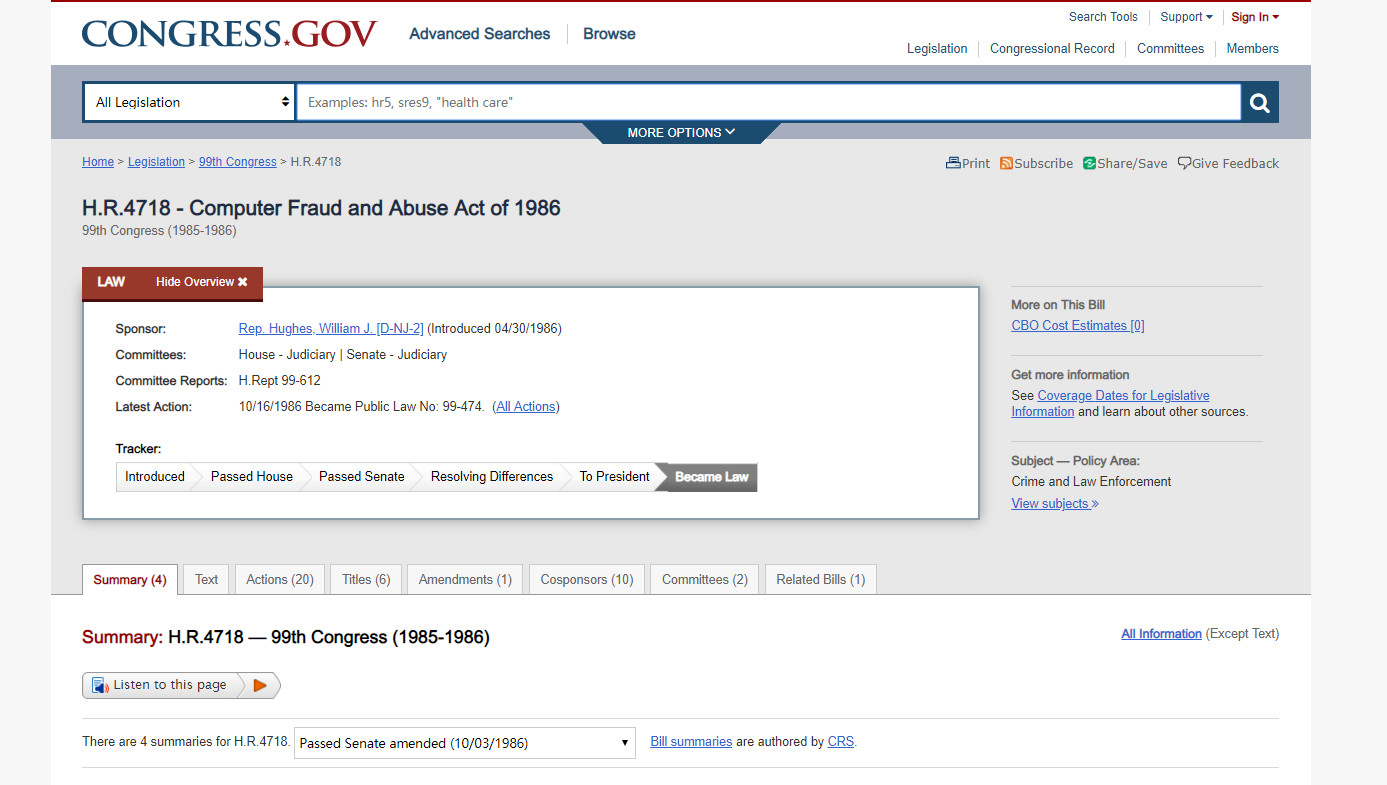1387x785 pixels.
Task: Click the red LAW label
Action: pos(111,282)
